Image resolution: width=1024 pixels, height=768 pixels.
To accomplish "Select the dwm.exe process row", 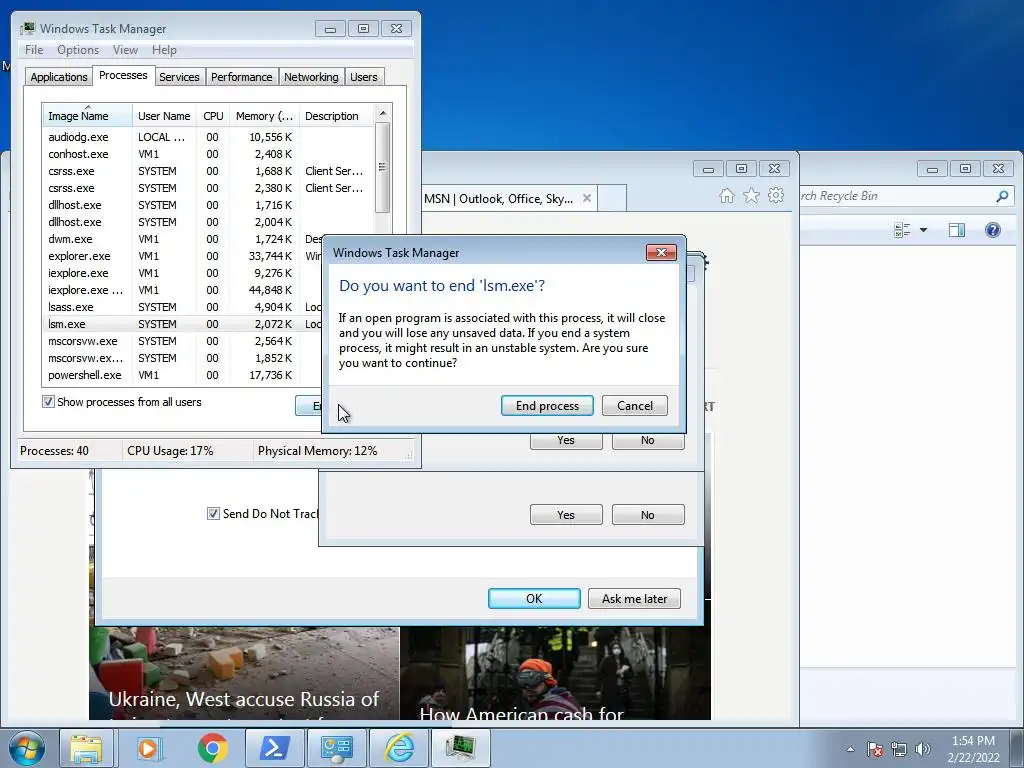I will tap(183, 239).
